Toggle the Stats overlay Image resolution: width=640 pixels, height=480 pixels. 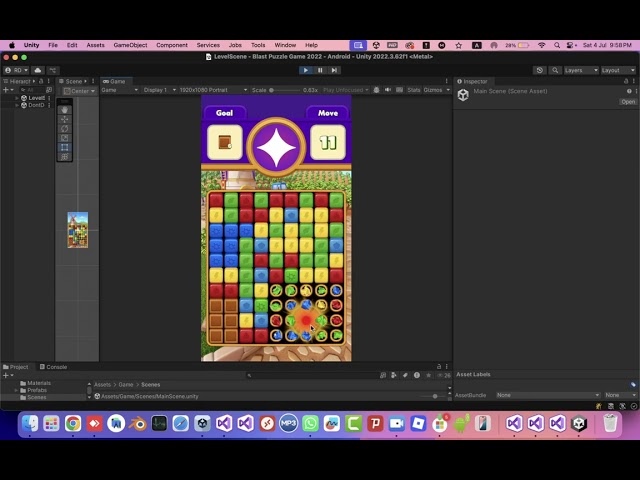(x=413, y=90)
